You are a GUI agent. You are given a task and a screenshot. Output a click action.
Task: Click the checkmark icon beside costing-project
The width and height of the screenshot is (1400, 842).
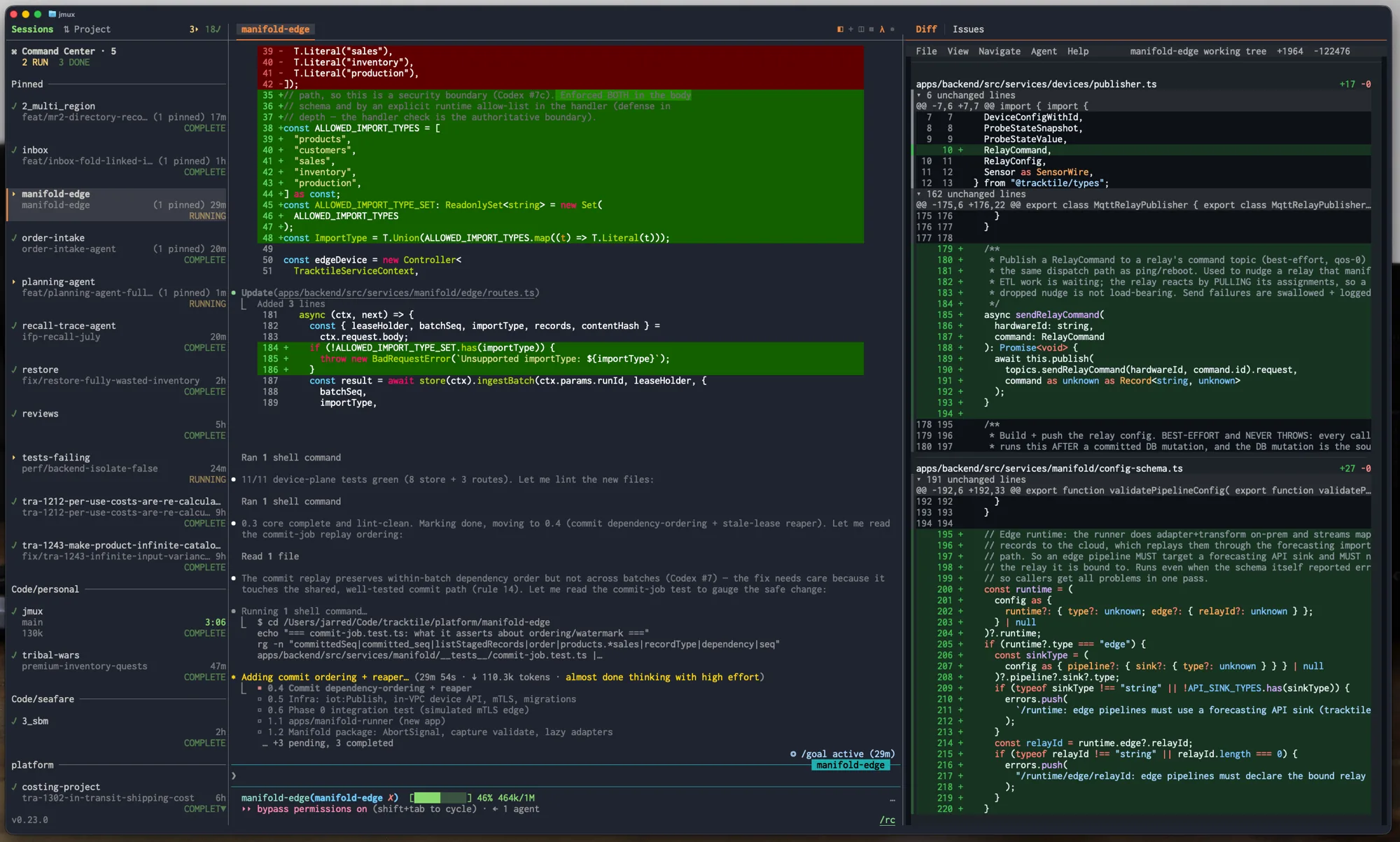tap(14, 787)
